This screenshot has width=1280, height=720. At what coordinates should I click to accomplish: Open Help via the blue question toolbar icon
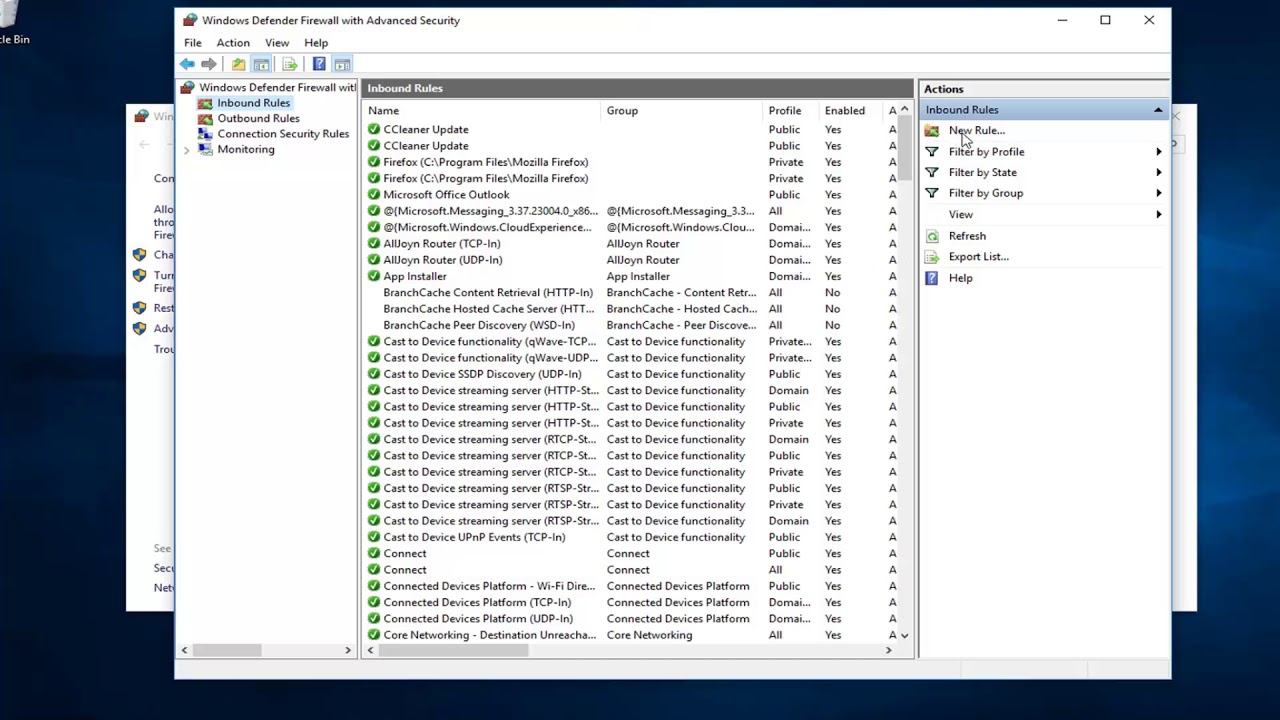tap(319, 64)
